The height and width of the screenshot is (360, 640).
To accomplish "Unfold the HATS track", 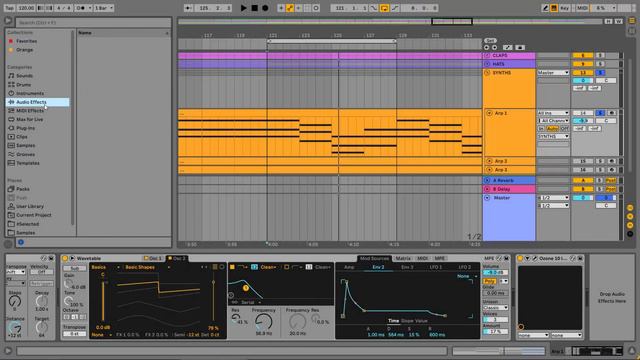I will point(487,64).
